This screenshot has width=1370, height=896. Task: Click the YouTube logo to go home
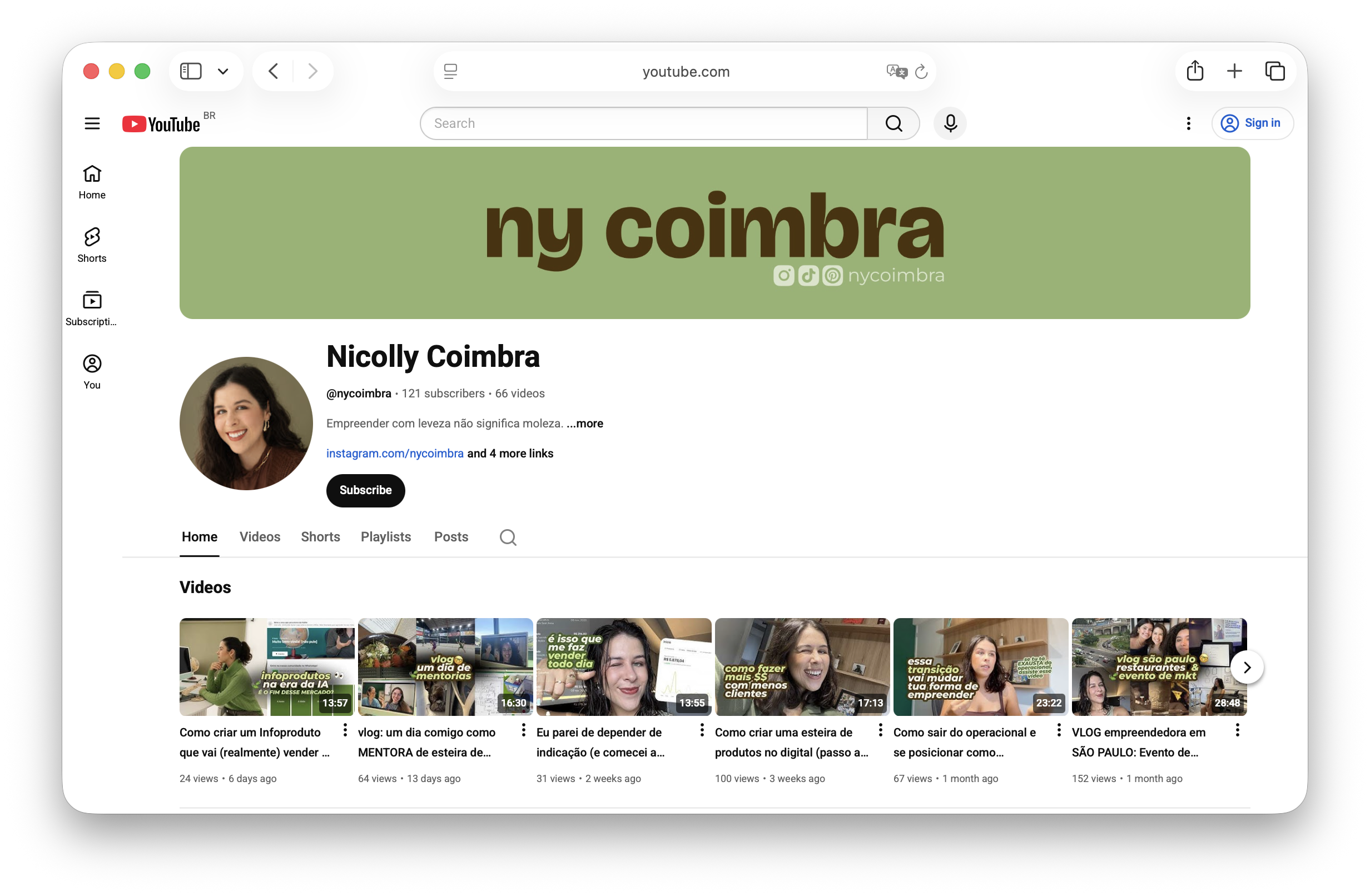click(160, 123)
